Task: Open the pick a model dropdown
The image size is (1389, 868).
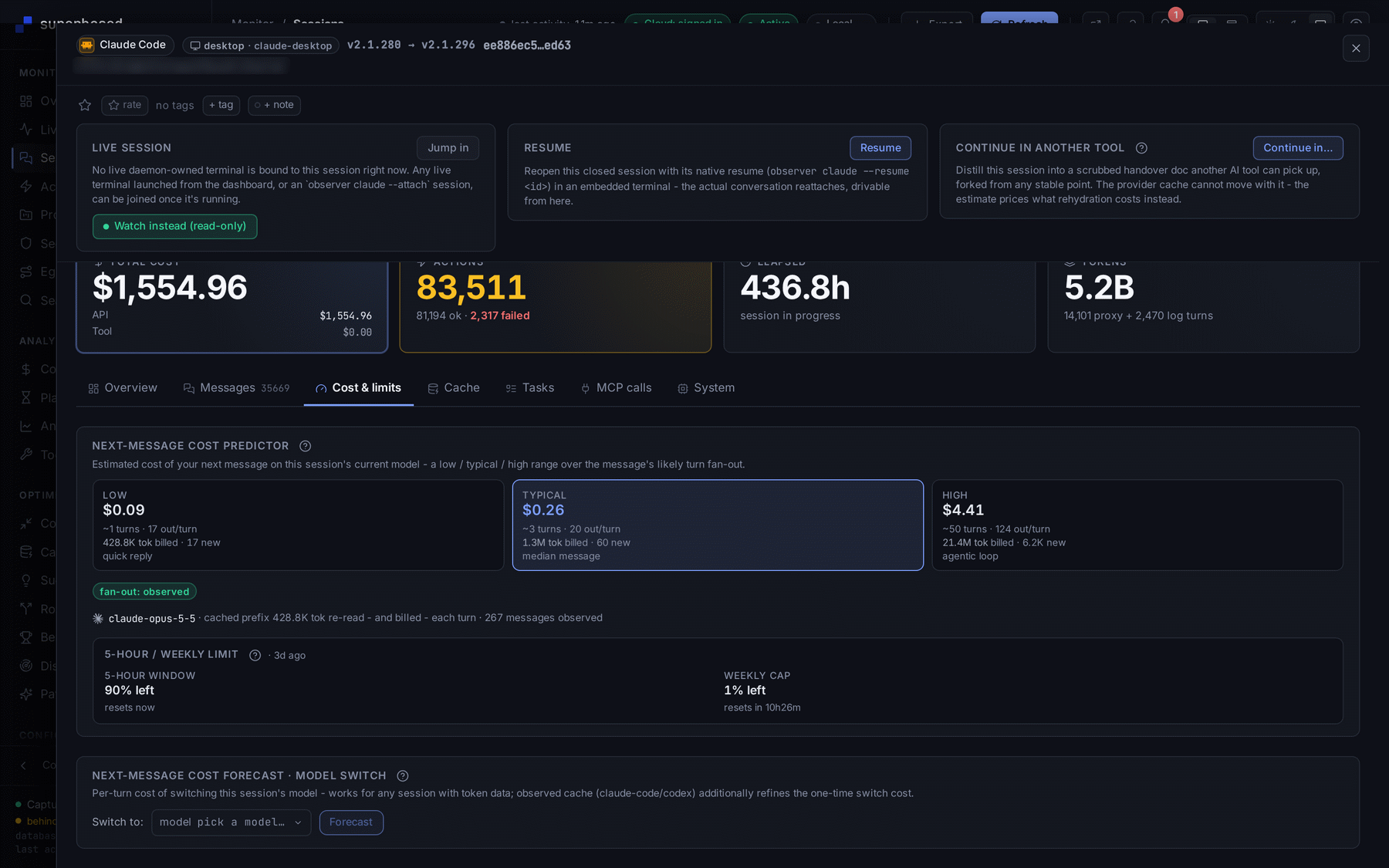Action: click(231, 822)
